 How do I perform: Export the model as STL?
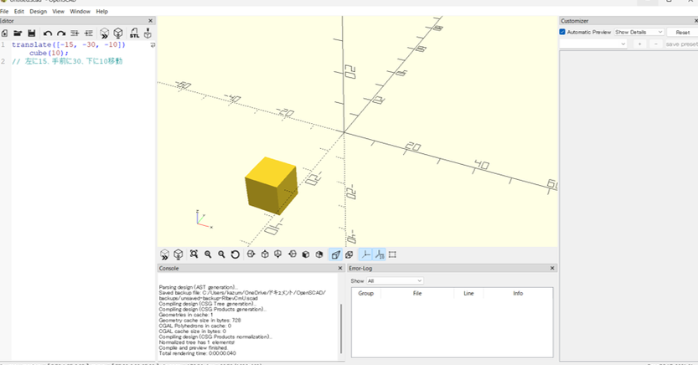click(x=134, y=33)
